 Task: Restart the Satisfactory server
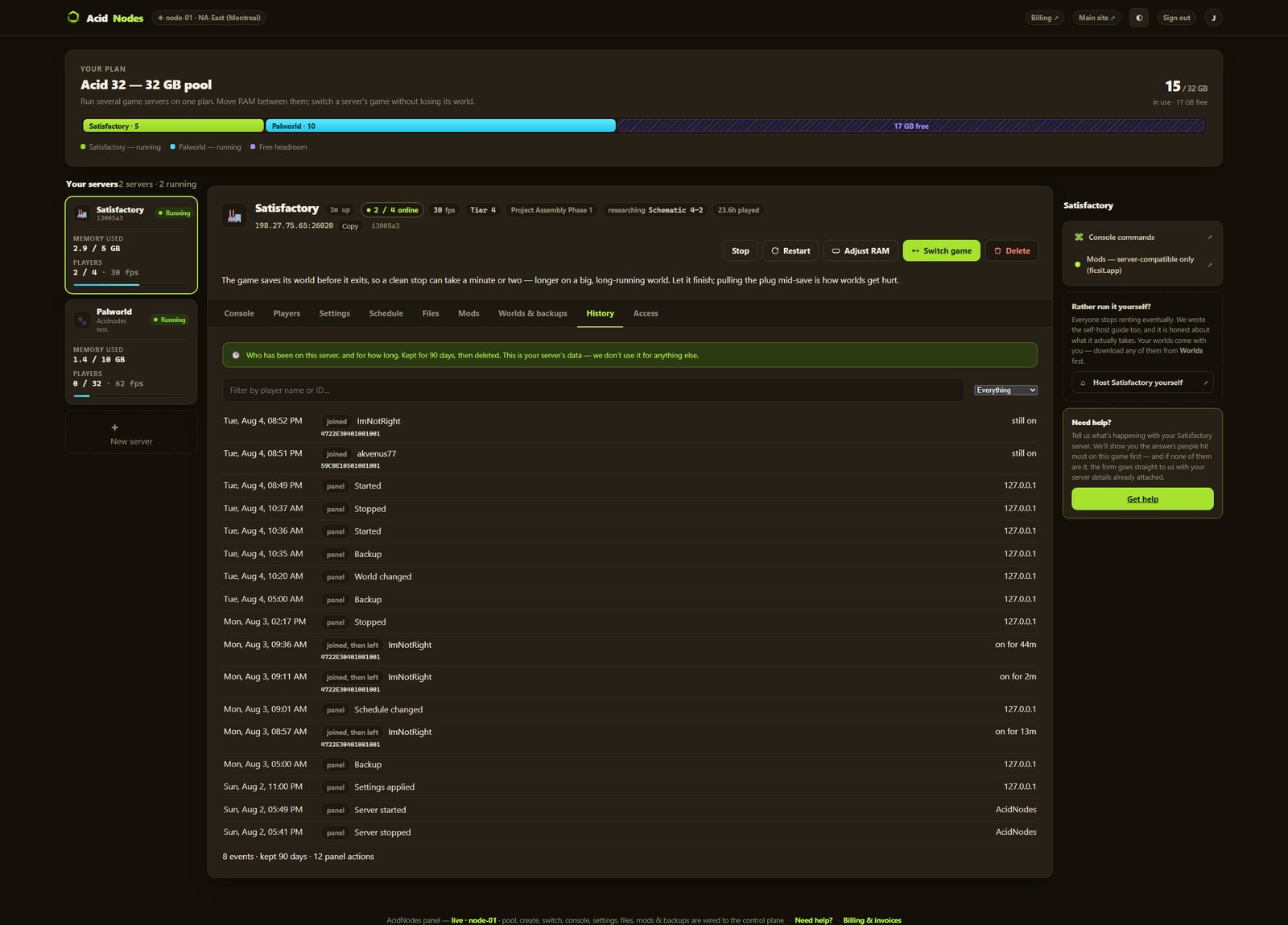(x=791, y=251)
